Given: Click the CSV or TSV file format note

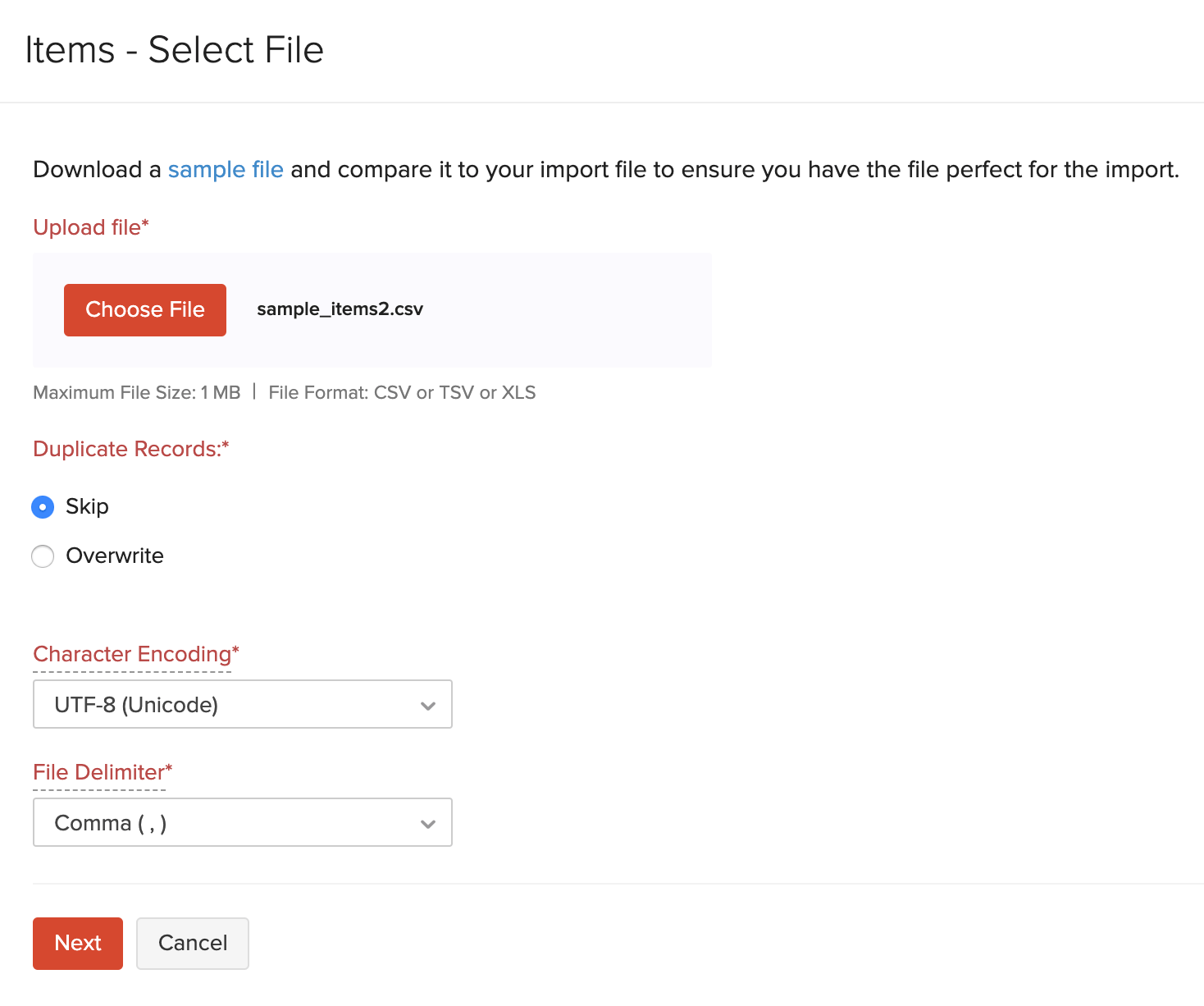Looking at the screenshot, I should point(401,392).
